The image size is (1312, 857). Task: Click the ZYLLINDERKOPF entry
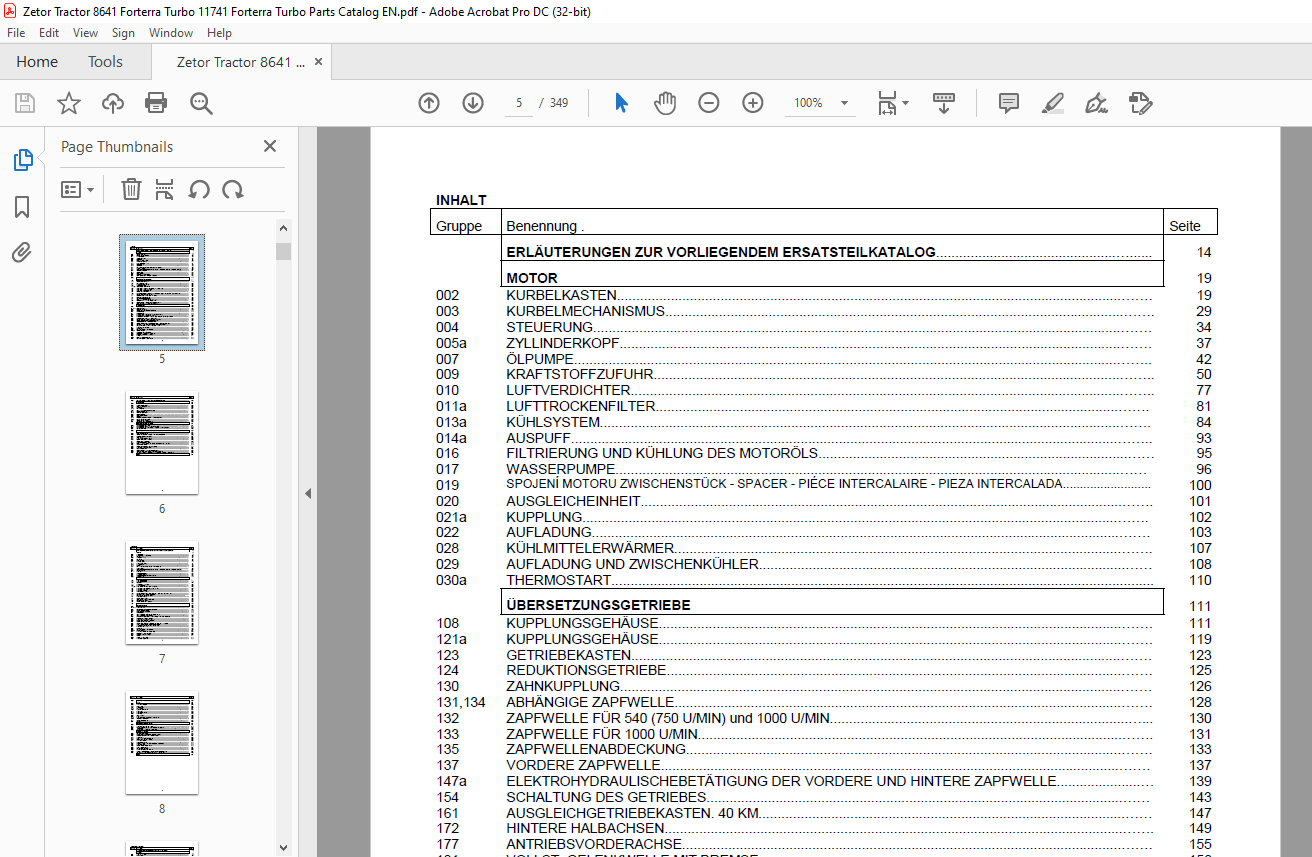point(562,343)
